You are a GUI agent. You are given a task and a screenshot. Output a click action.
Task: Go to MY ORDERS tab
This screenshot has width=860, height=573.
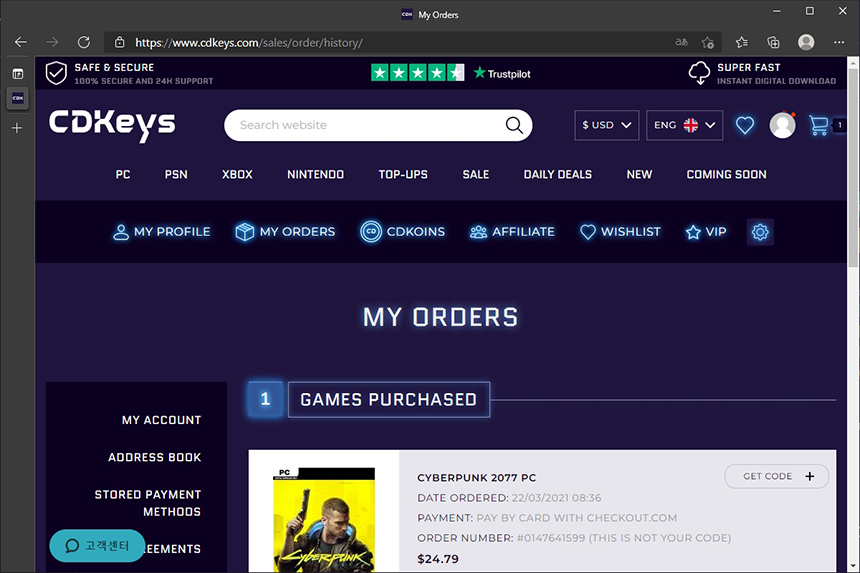coord(285,232)
